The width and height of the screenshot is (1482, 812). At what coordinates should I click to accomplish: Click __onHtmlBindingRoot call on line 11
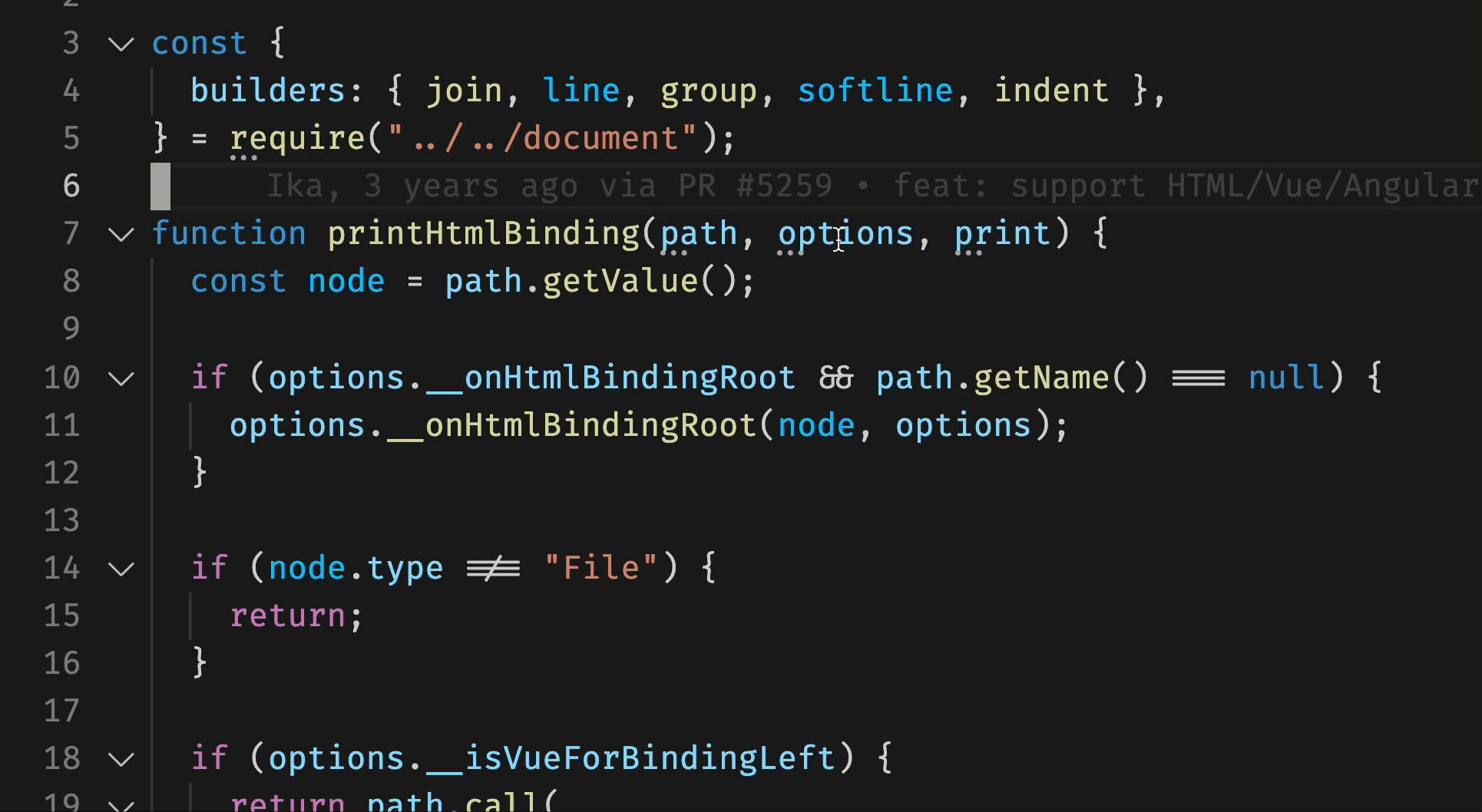572,425
